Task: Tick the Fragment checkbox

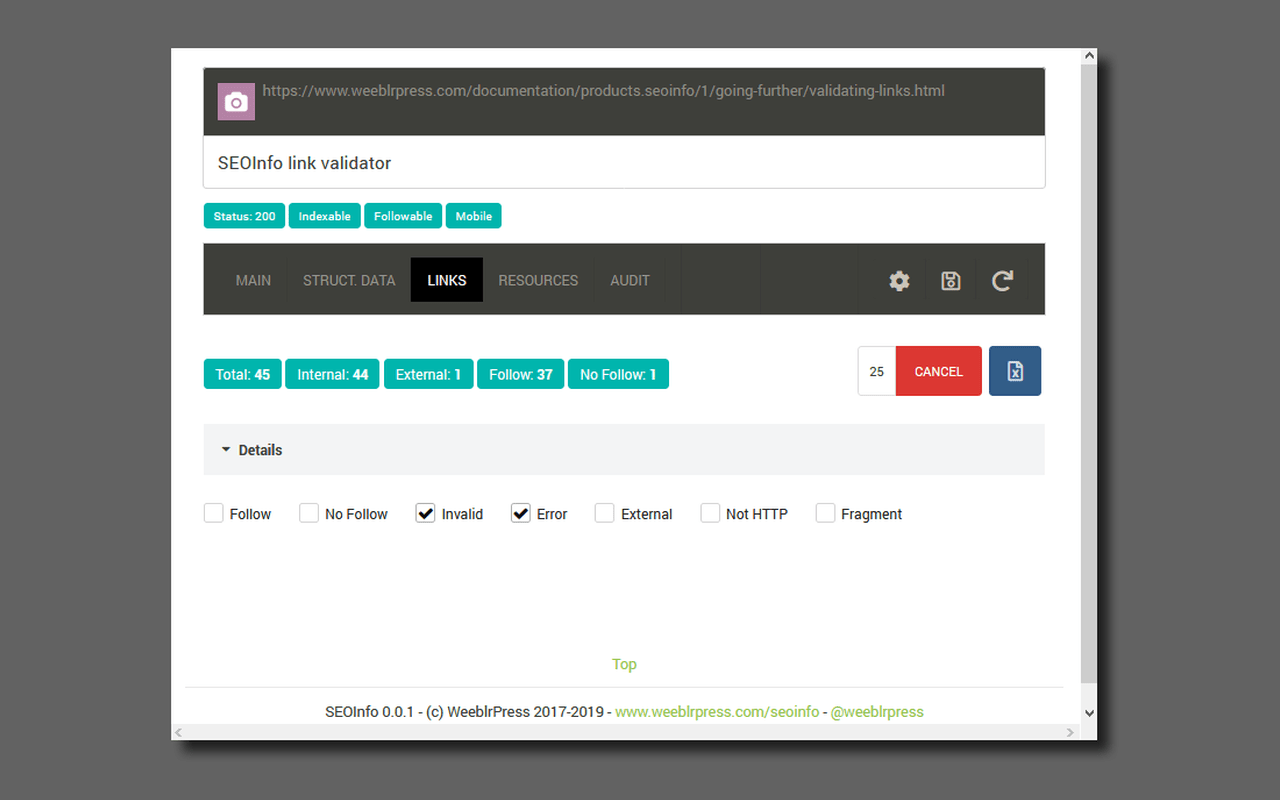Action: [x=825, y=513]
